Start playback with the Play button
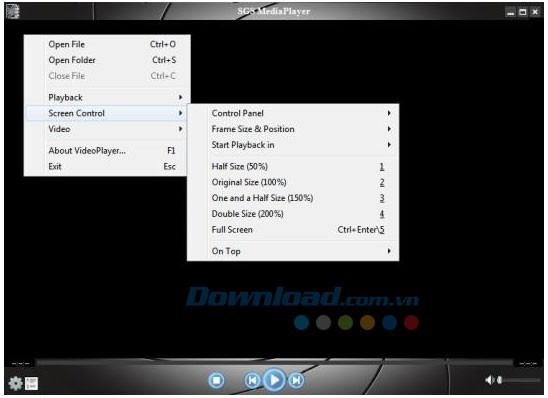Image resolution: width=548 pixels, height=398 pixels. click(274, 379)
